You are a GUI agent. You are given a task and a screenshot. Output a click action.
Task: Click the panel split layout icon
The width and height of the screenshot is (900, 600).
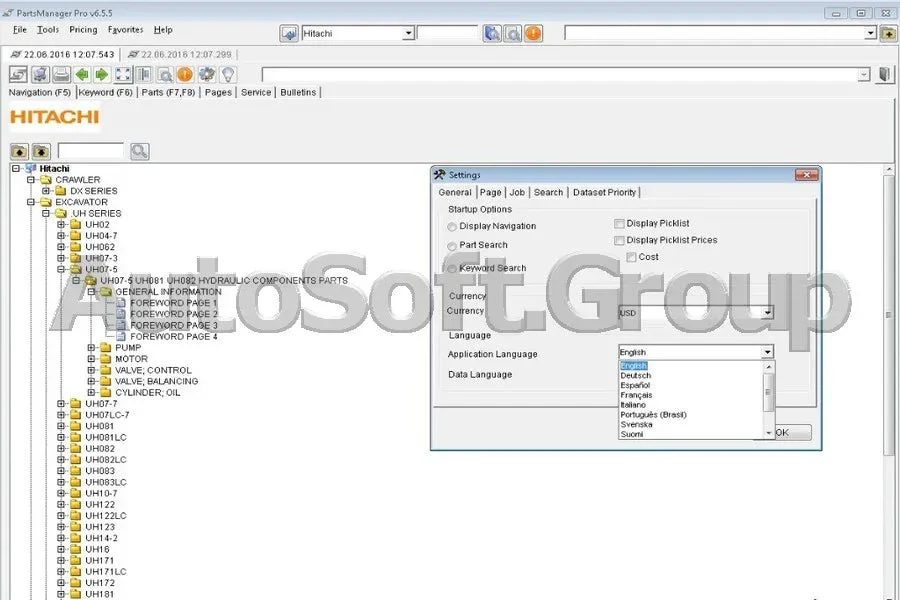click(143, 74)
